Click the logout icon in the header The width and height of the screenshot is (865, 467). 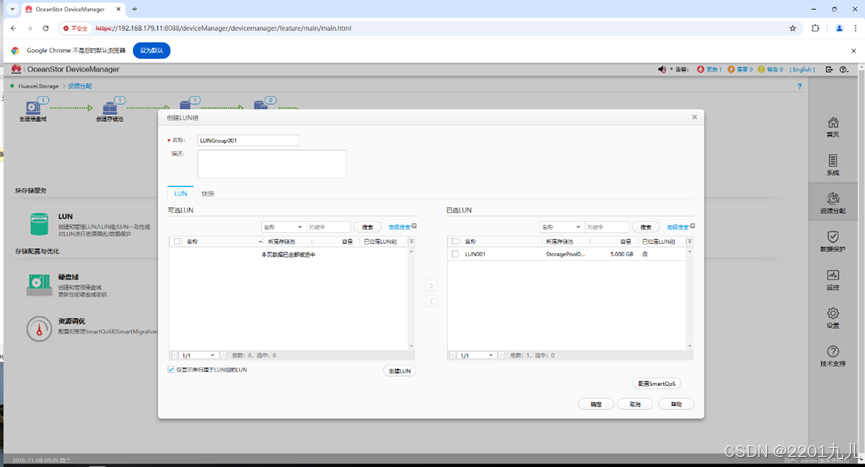tap(829, 69)
